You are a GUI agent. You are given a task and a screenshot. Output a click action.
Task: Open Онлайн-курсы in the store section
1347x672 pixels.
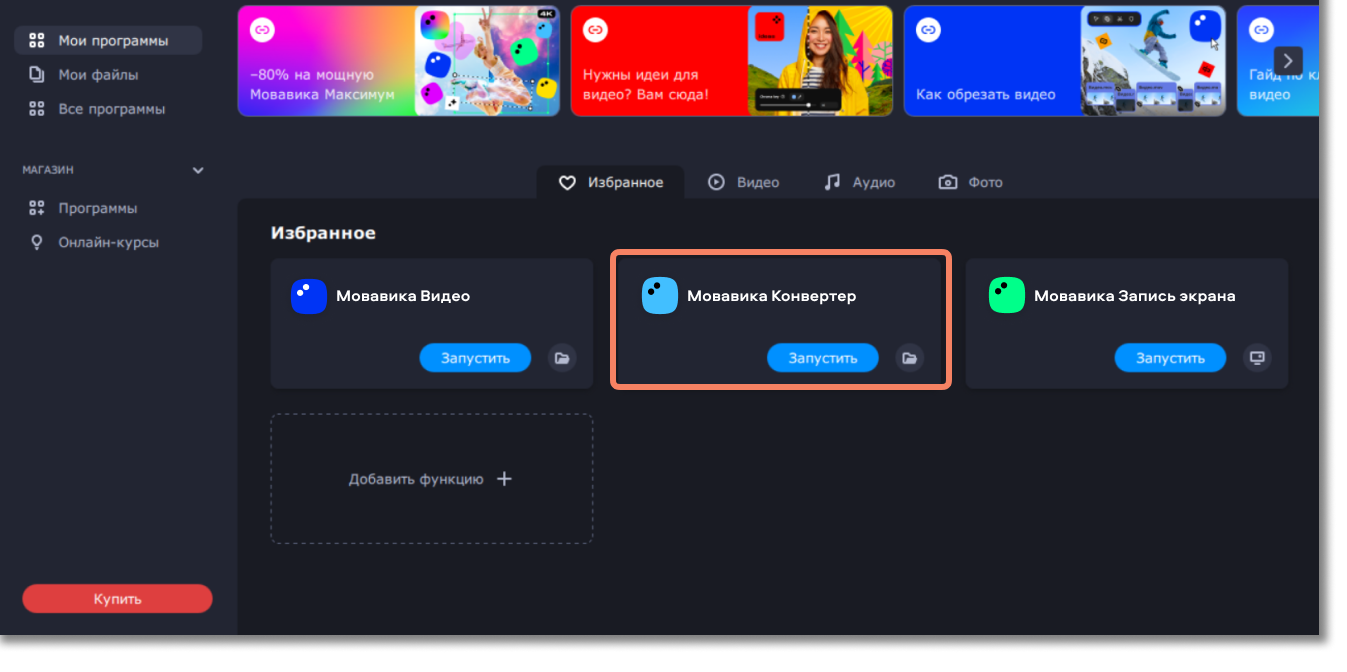[x=108, y=243]
